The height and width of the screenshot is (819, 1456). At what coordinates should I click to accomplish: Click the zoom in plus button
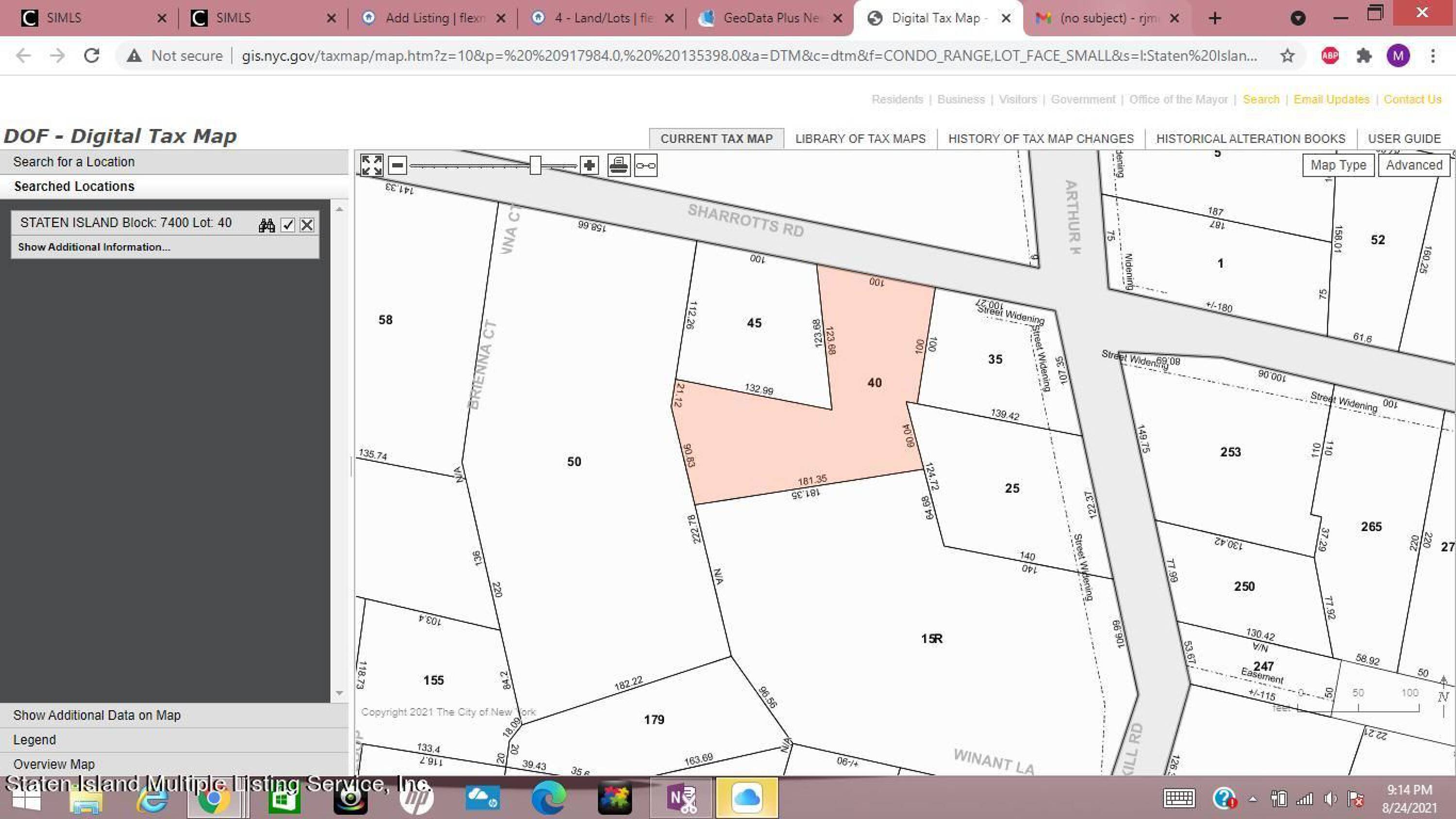(x=589, y=166)
